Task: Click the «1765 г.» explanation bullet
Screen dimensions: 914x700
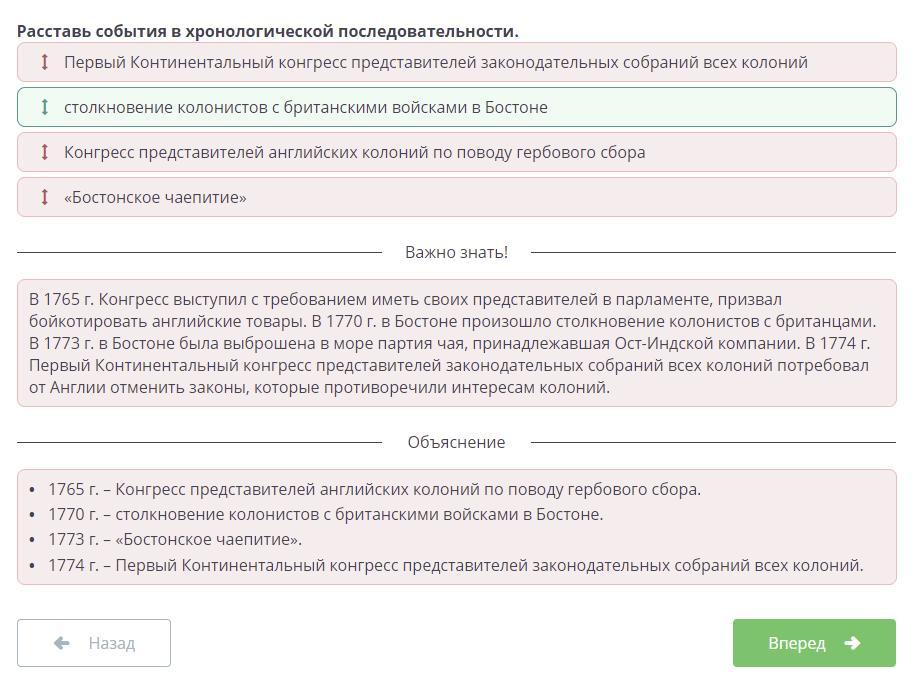Action: tap(374, 489)
